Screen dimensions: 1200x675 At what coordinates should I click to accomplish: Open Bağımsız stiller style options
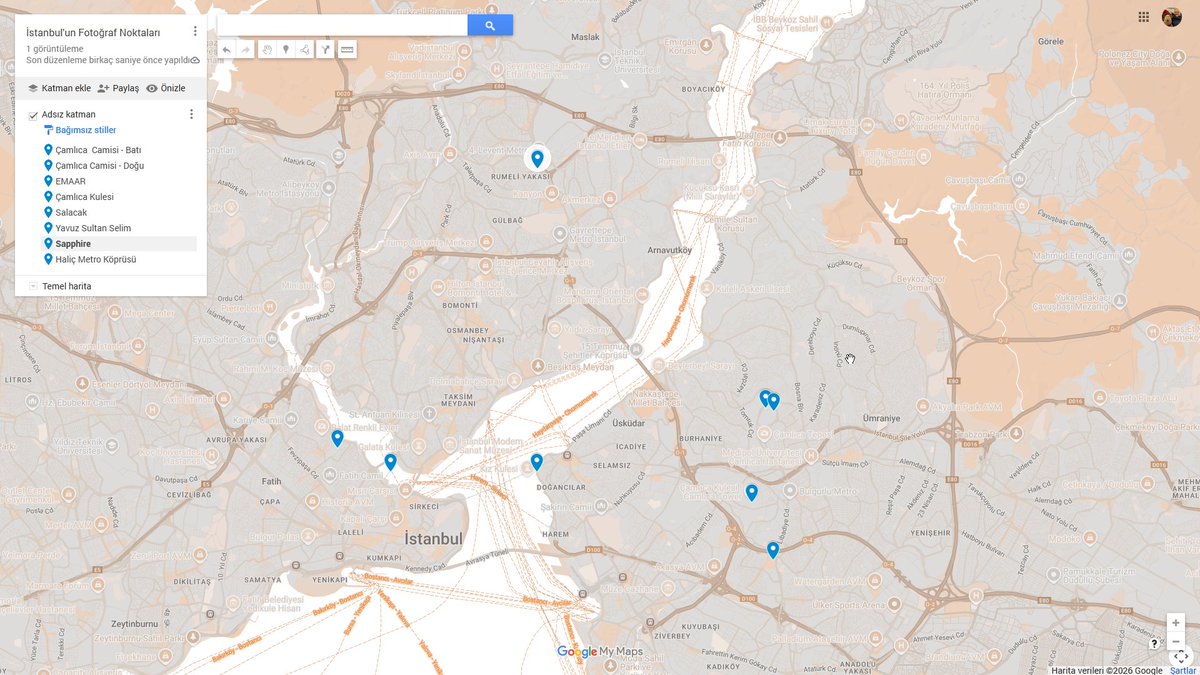[x=80, y=130]
